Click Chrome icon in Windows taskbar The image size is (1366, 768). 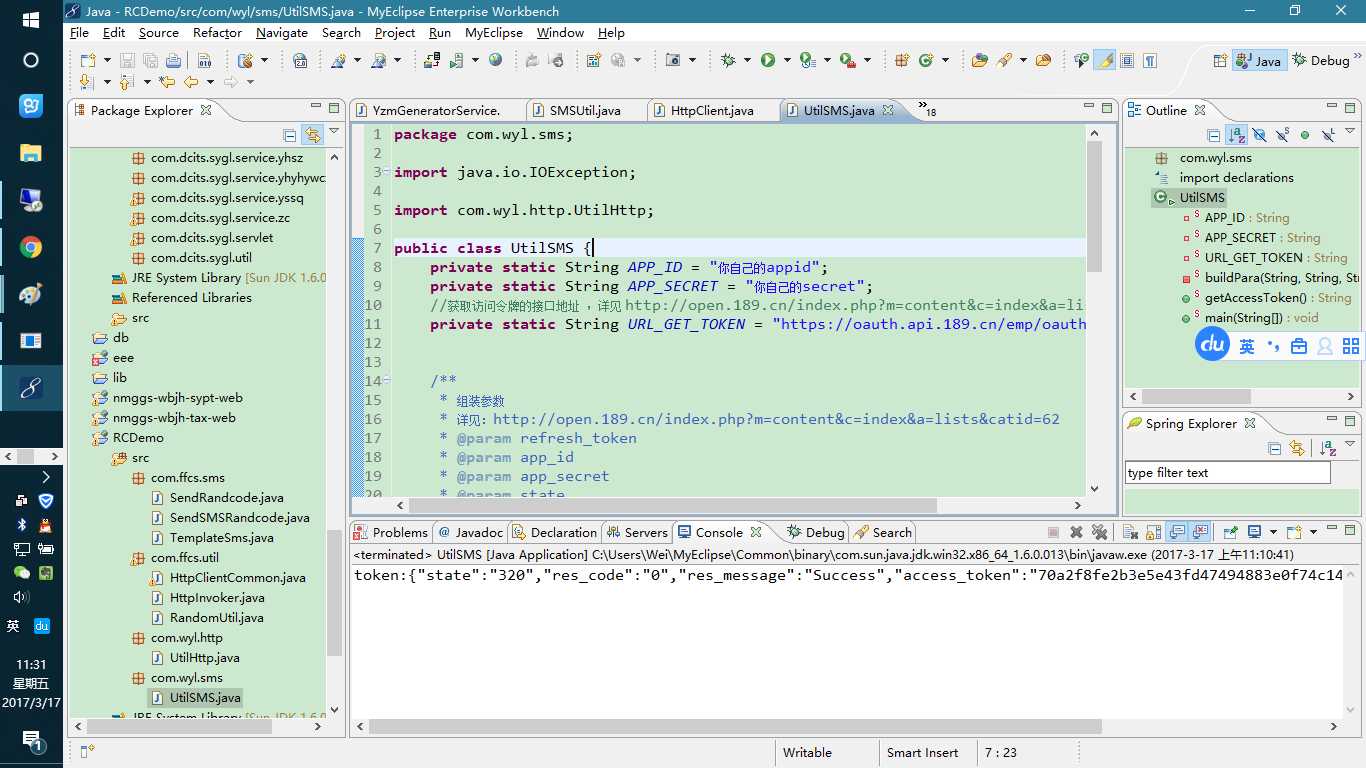pyautogui.click(x=30, y=247)
